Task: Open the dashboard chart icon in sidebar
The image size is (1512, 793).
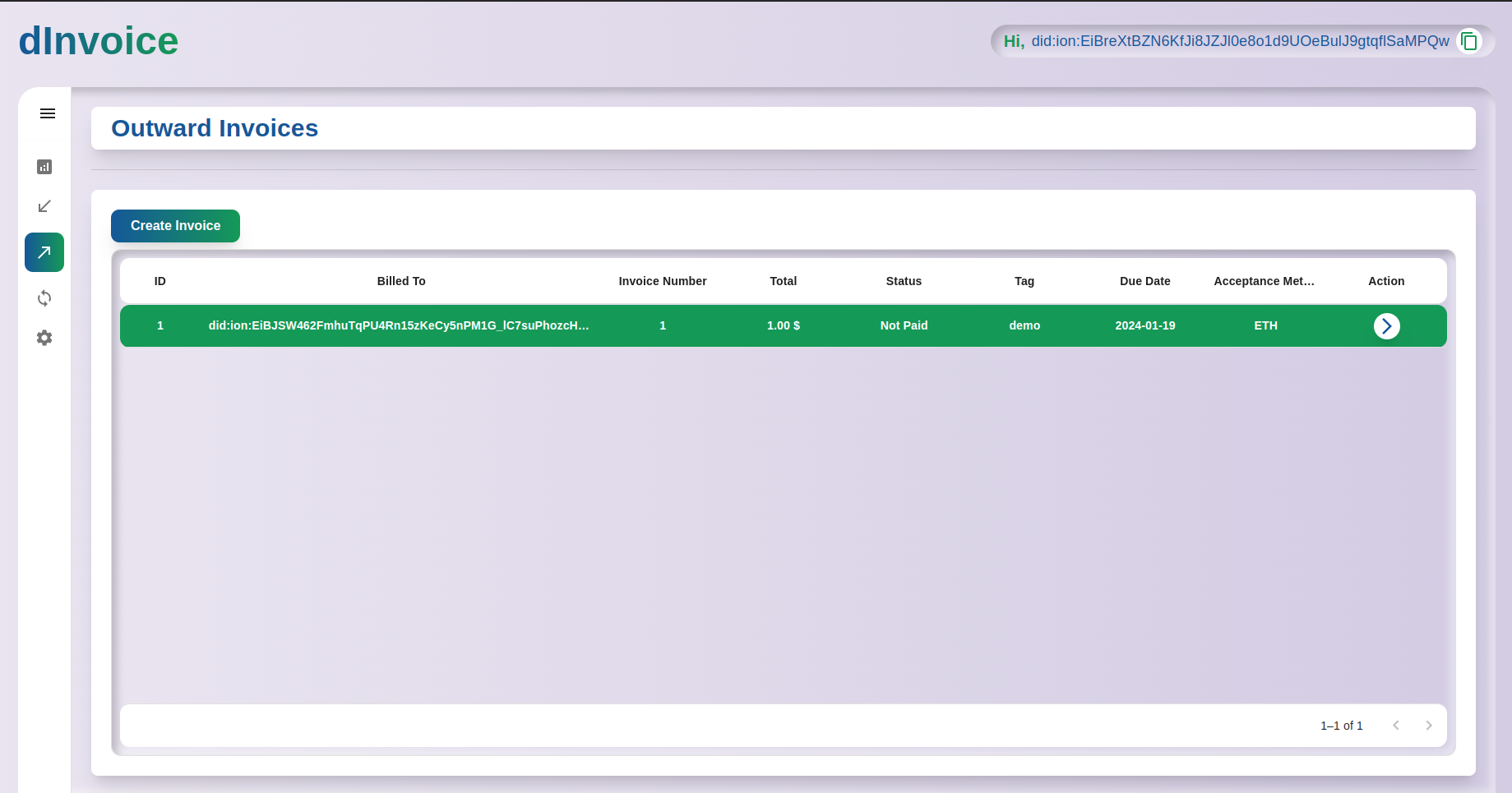Action: click(x=44, y=167)
